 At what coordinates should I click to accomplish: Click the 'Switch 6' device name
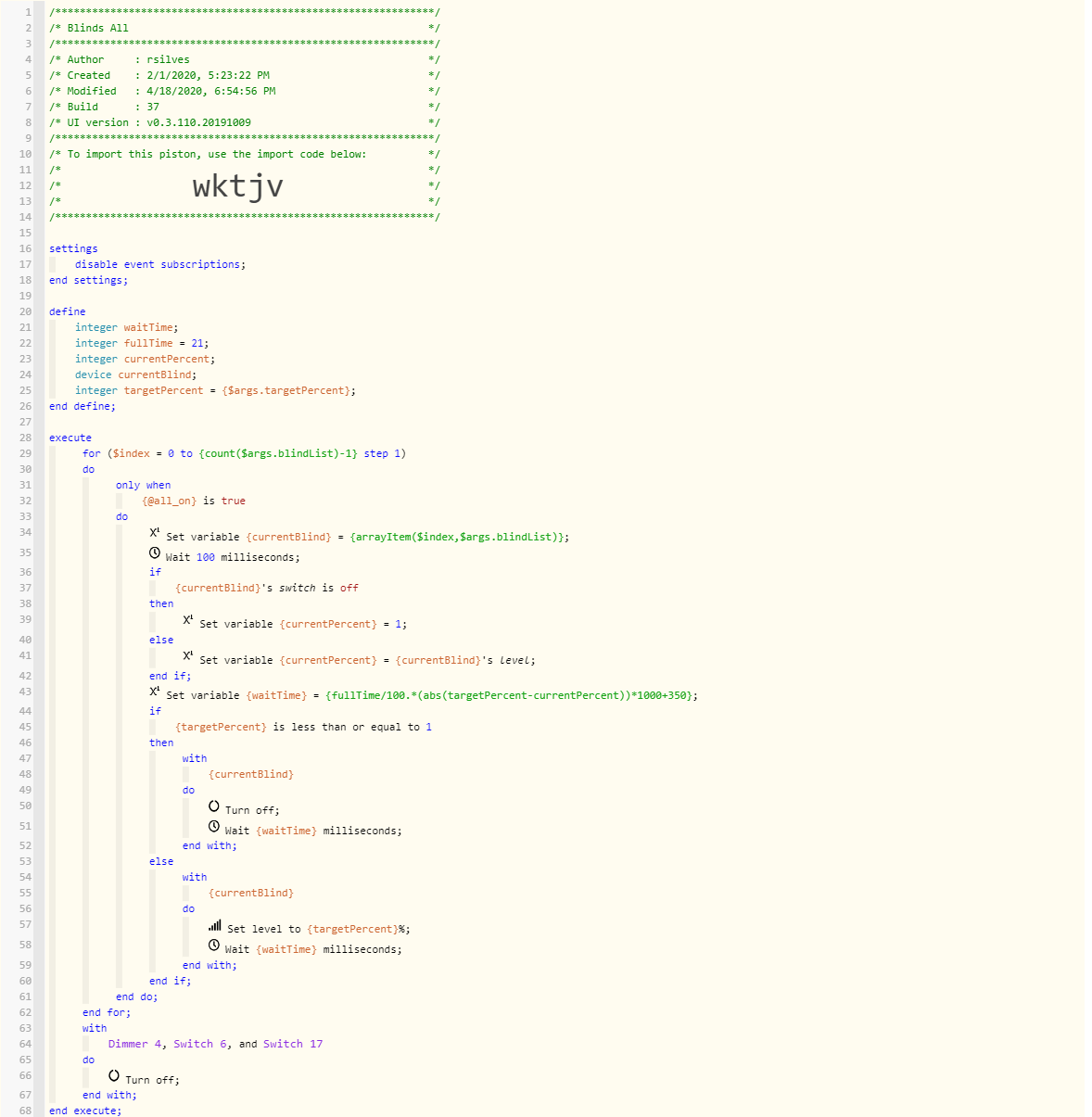click(200, 1044)
